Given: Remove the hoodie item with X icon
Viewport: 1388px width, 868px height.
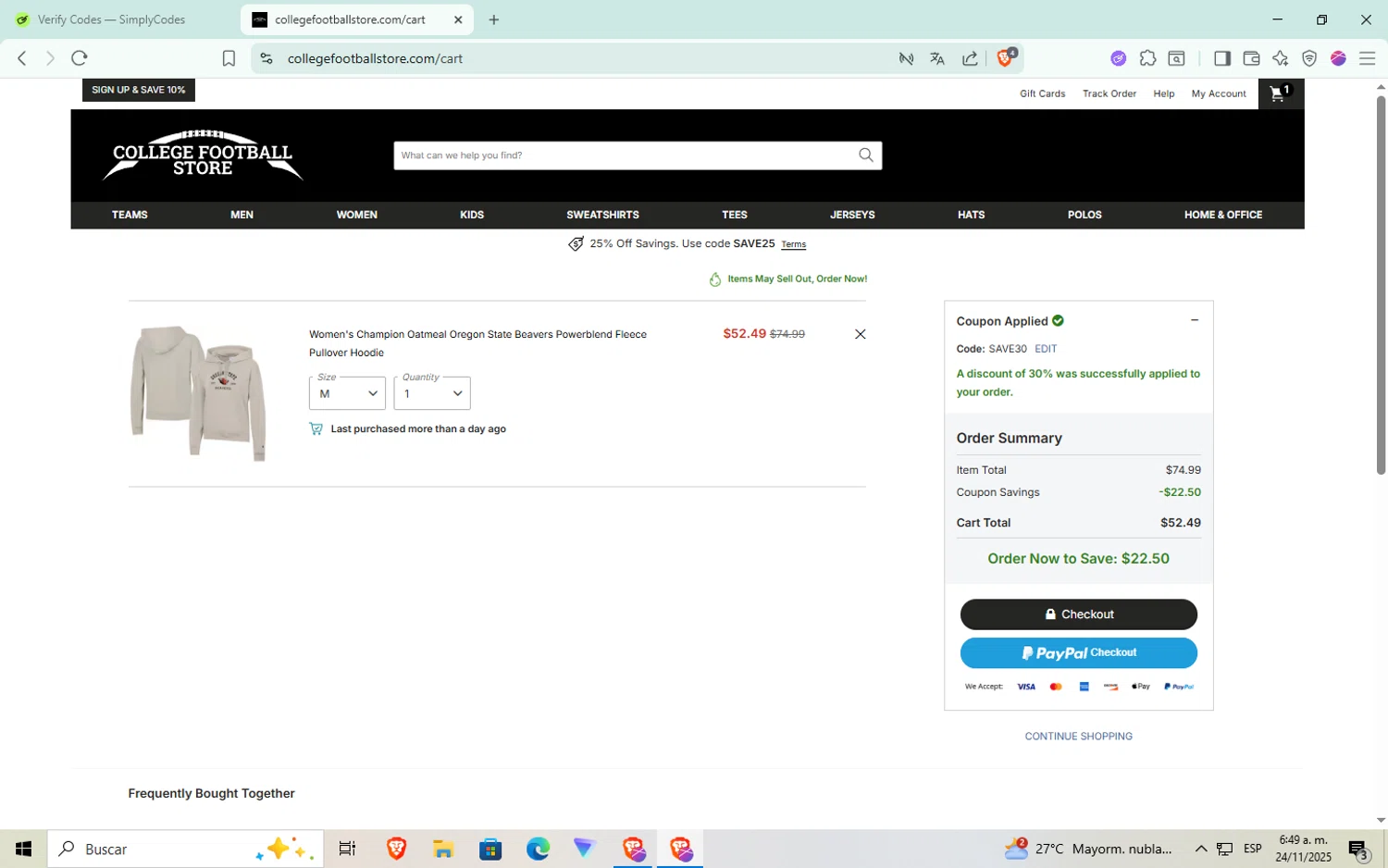Looking at the screenshot, I should [x=860, y=334].
